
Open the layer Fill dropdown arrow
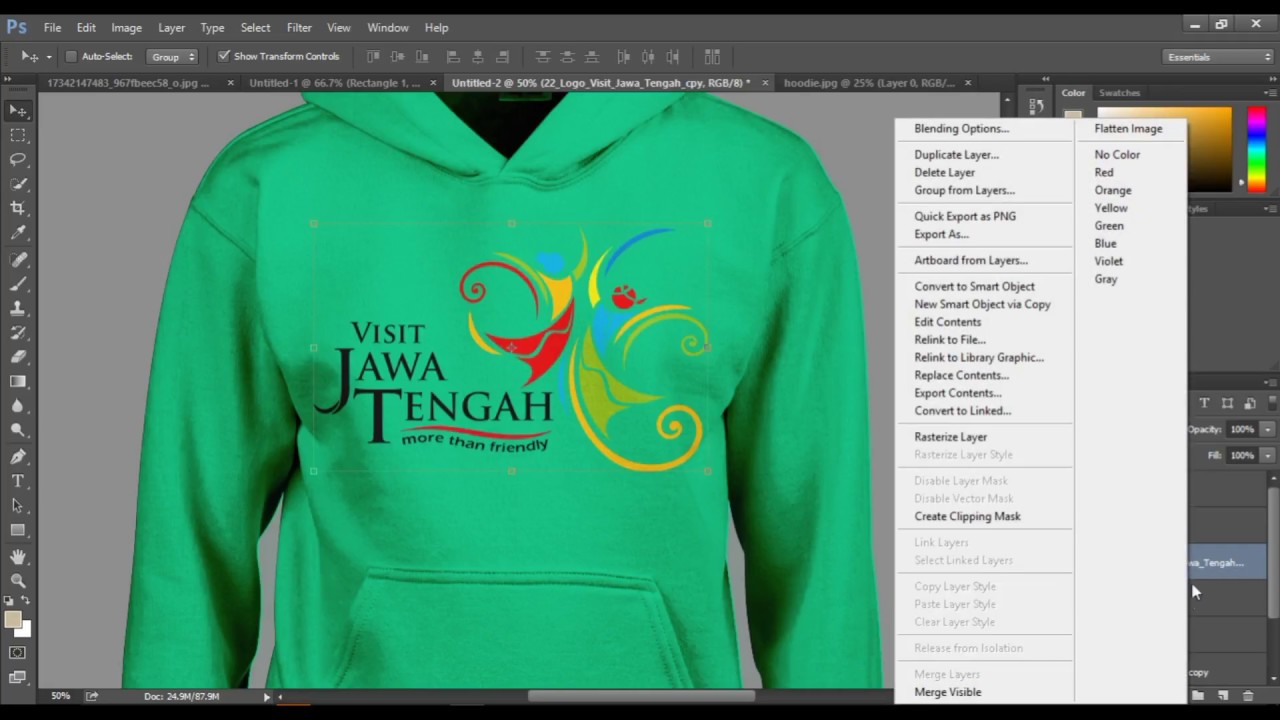click(x=1267, y=455)
